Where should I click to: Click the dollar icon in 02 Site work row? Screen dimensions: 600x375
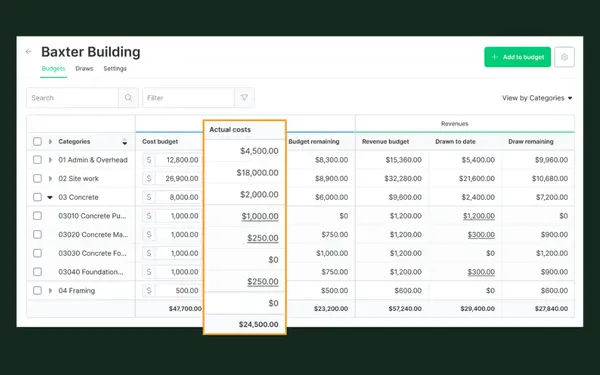(x=149, y=179)
